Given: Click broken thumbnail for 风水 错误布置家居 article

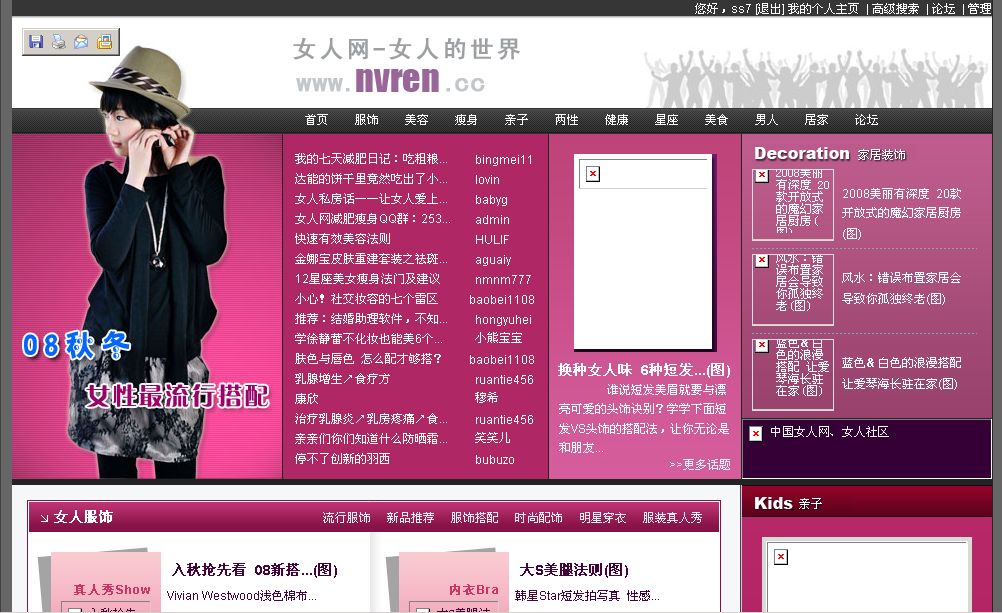Looking at the screenshot, I should click(x=793, y=290).
